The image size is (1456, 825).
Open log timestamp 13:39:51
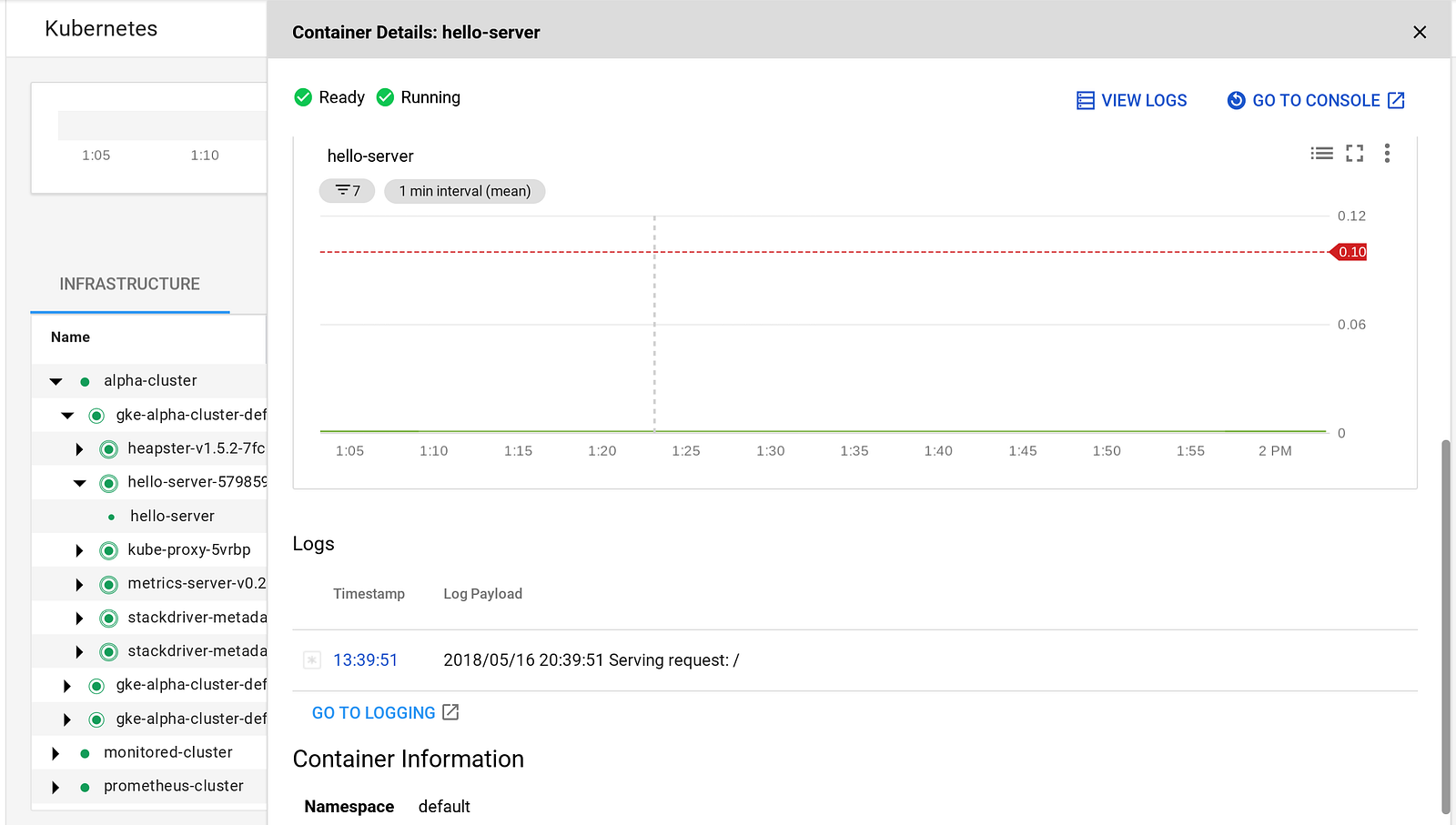(x=365, y=660)
